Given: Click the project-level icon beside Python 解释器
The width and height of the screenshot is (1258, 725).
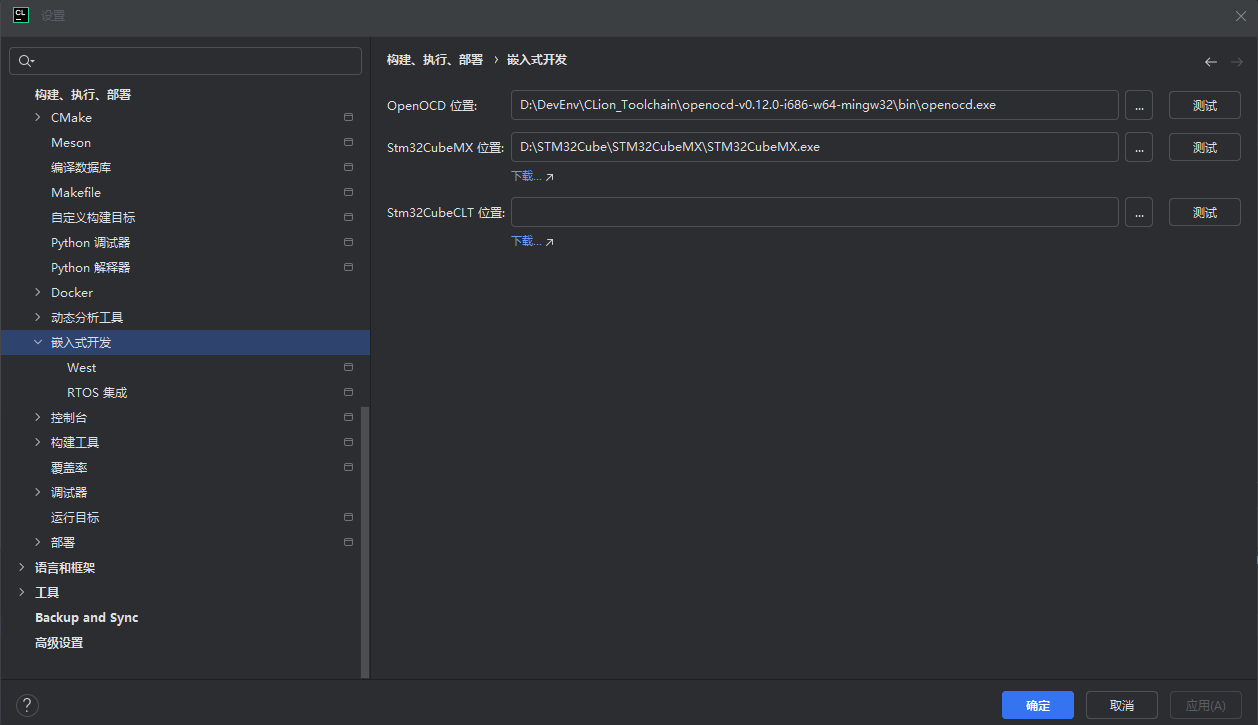Looking at the screenshot, I should pos(348,267).
